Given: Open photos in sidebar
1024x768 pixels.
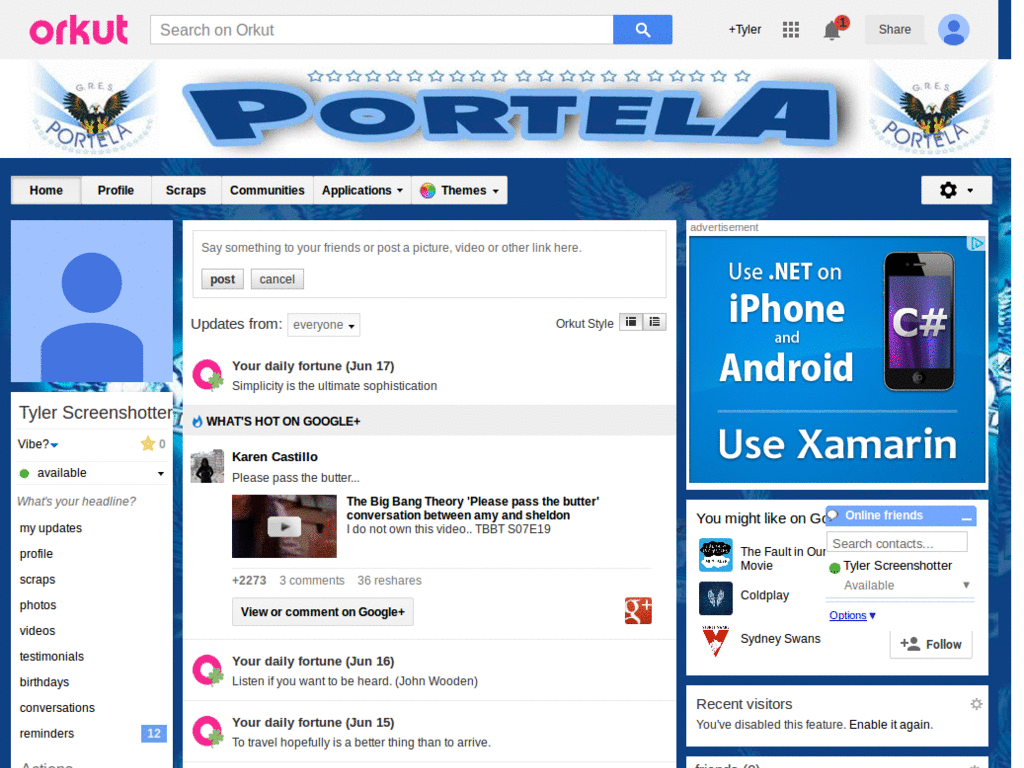Looking at the screenshot, I should click(38, 605).
